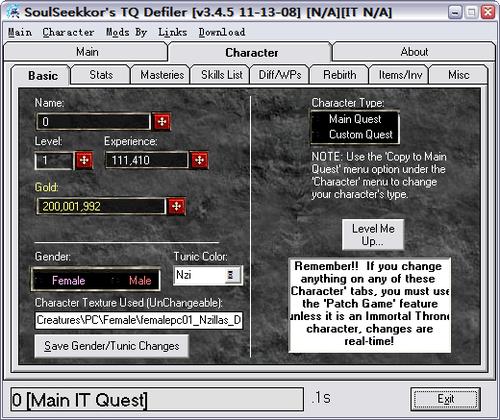Minimize the TQ Defiler window
Image resolution: width=500 pixels, height=420 pixels.
pos(455,13)
